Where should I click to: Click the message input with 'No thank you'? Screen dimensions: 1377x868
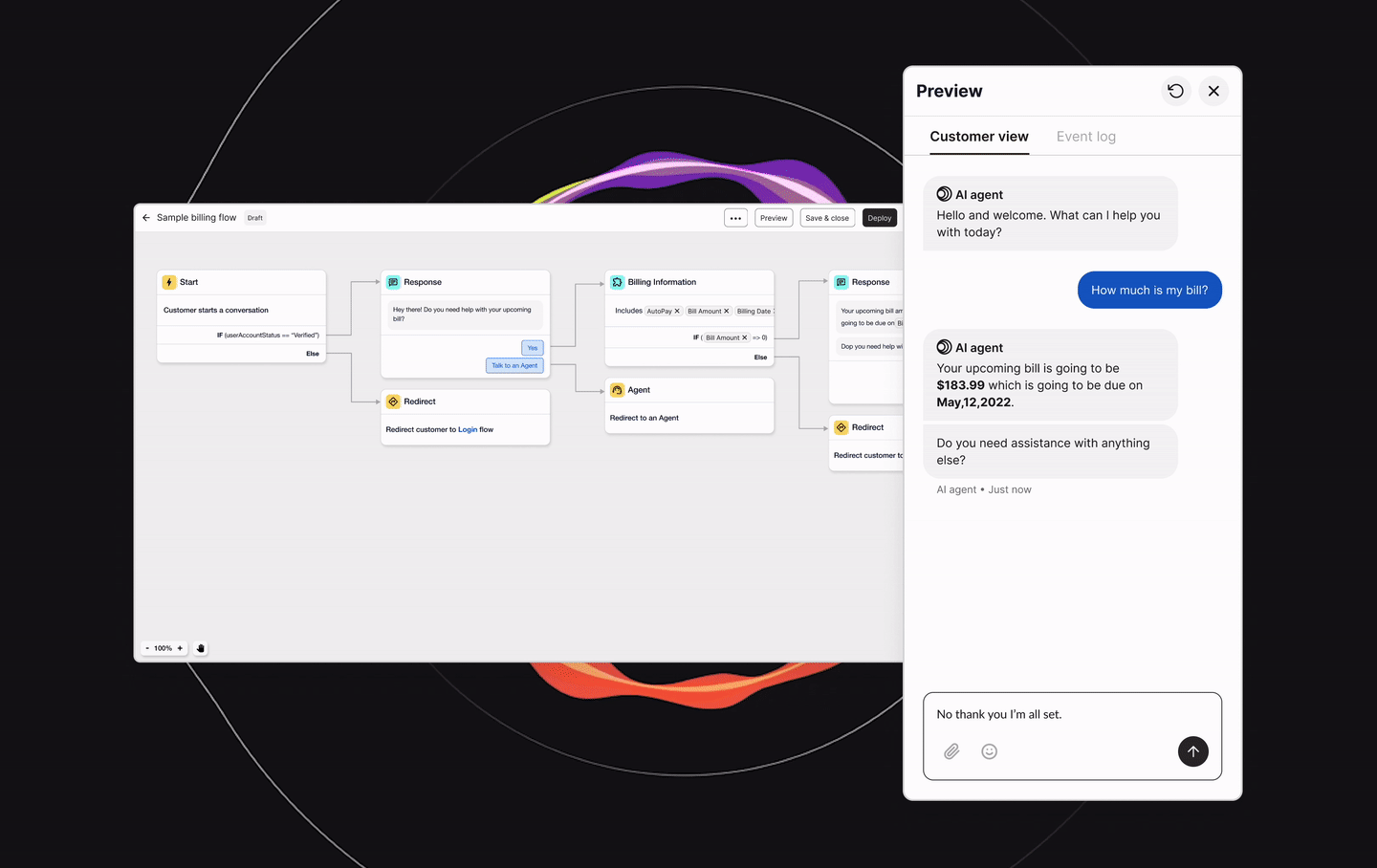(x=1072, y=736)
